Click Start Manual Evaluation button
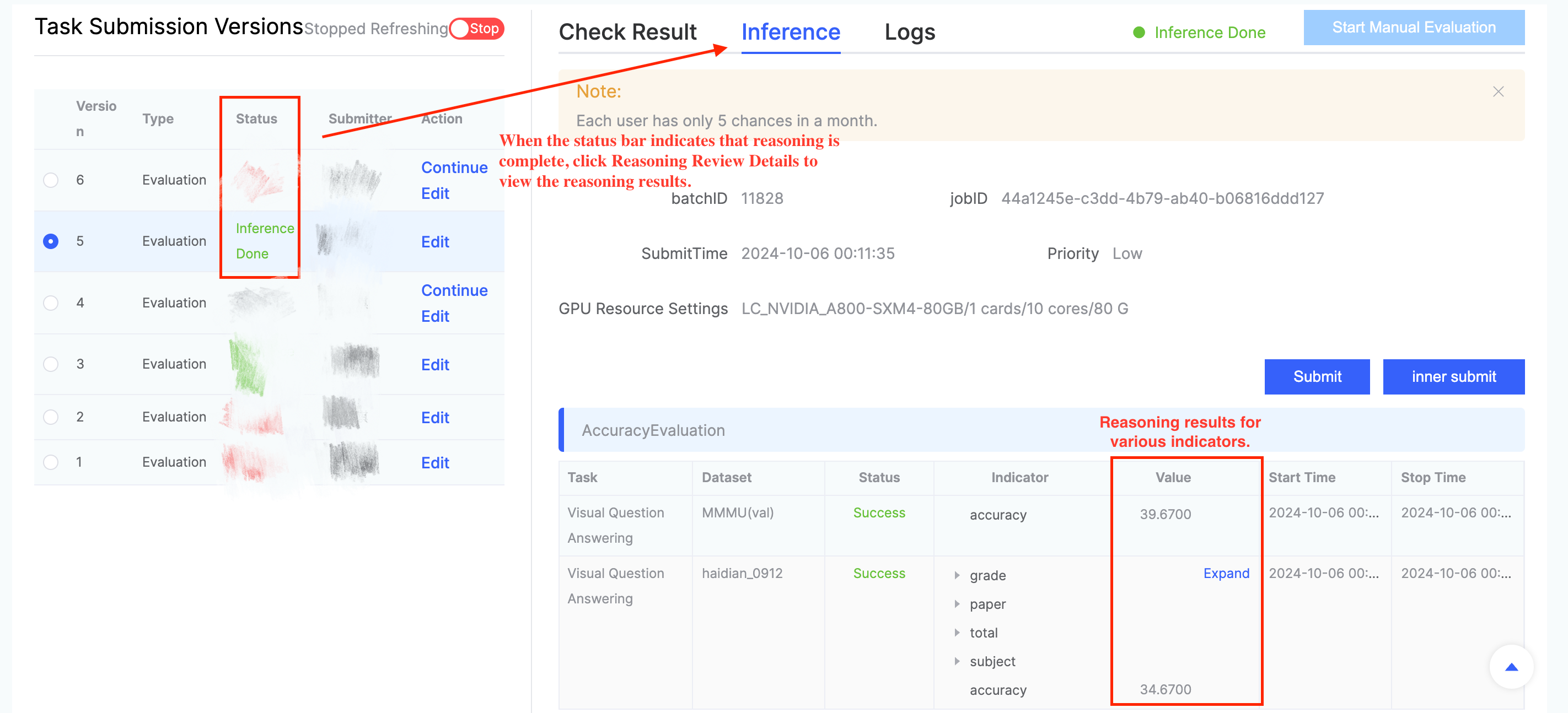 point(1414,28)
